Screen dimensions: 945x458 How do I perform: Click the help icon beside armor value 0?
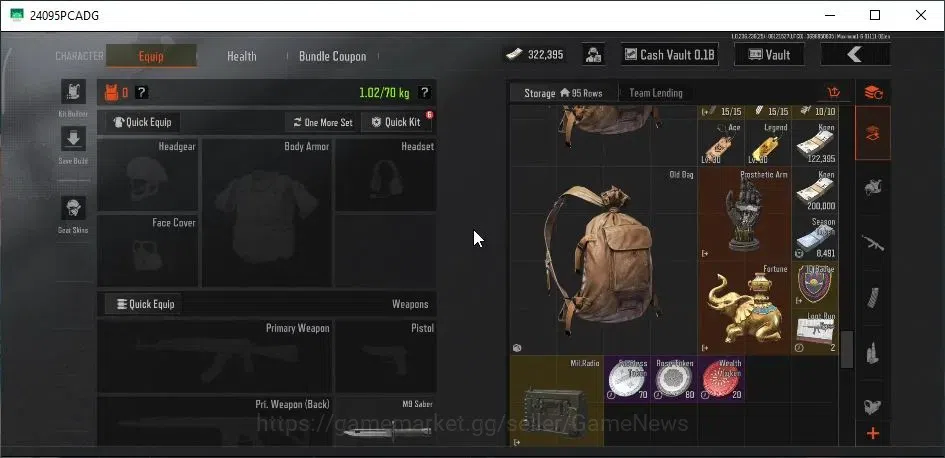pos(141,93)
